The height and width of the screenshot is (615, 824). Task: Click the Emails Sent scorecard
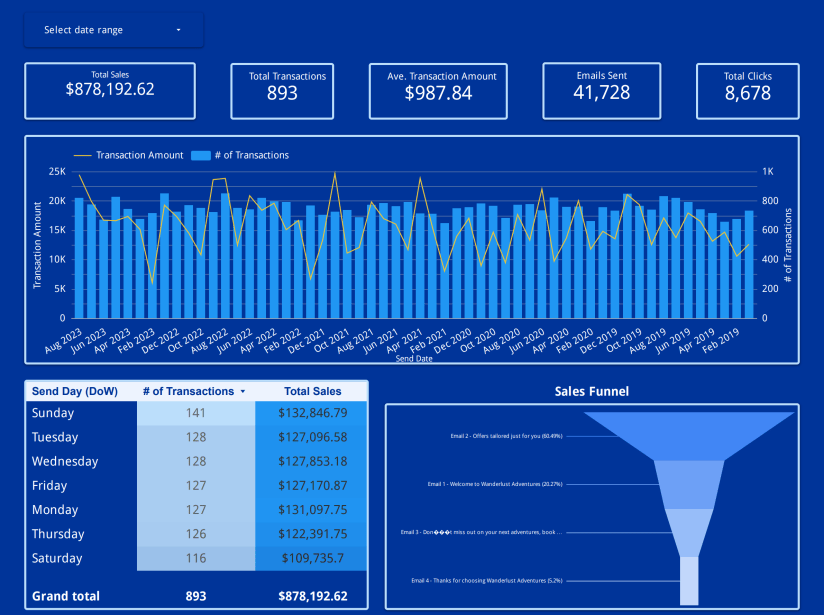601,90
